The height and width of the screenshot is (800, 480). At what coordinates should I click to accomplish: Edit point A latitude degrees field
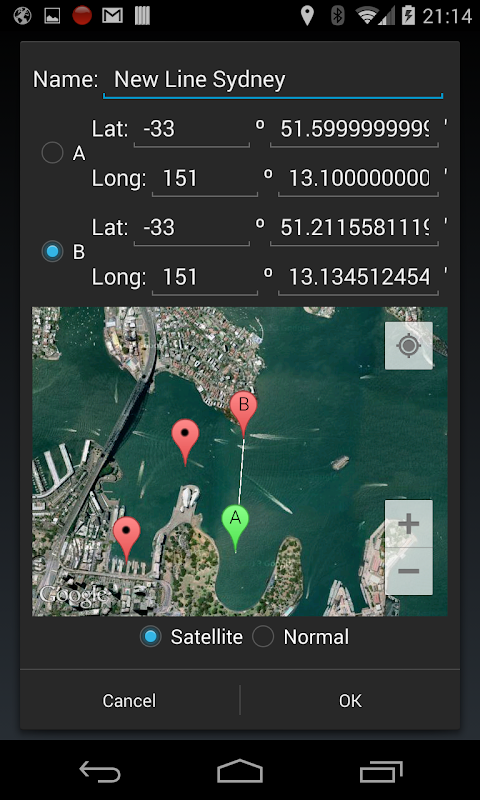click(x=192, y=130)
